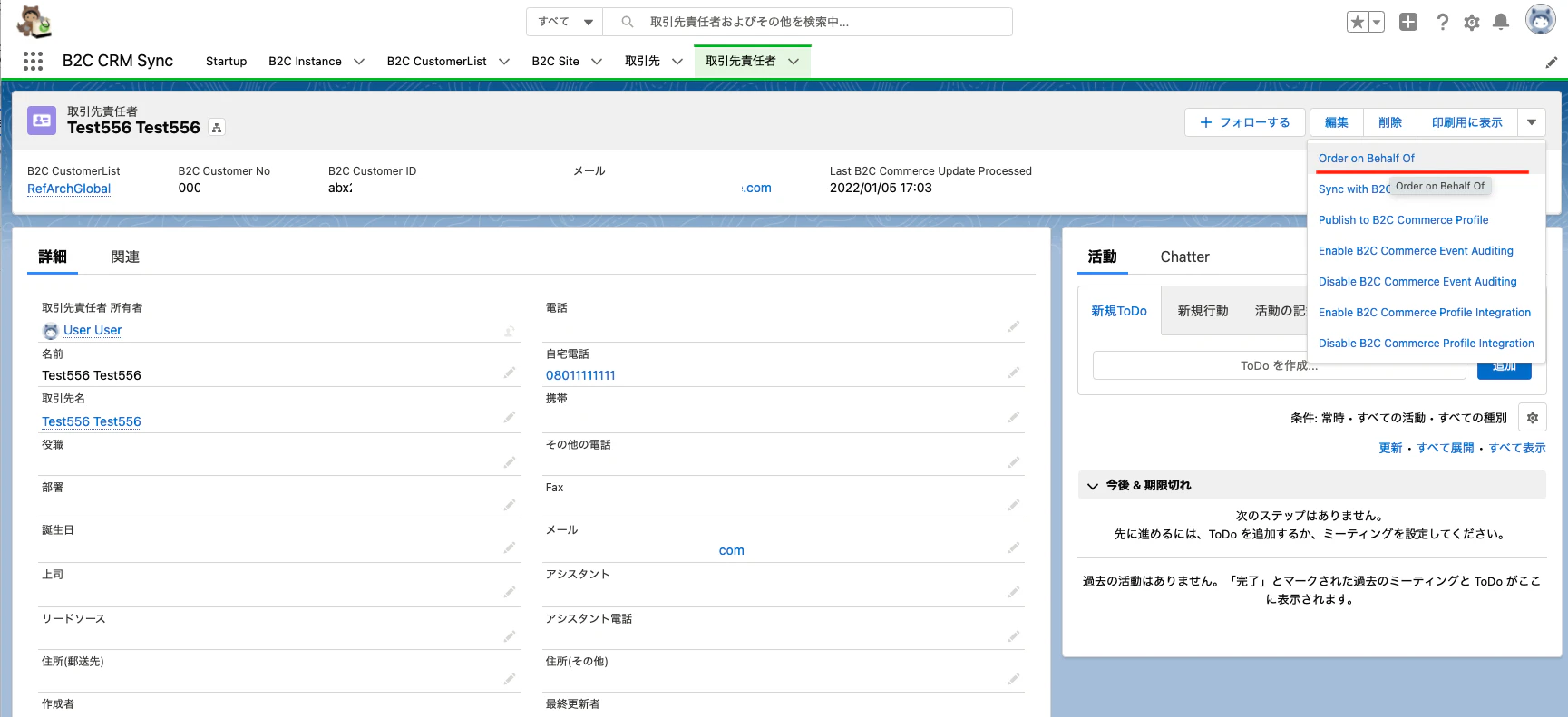Click the 印刷用に表示 button
This screenshot has width=1568, height=717.
click(1467, 122)
